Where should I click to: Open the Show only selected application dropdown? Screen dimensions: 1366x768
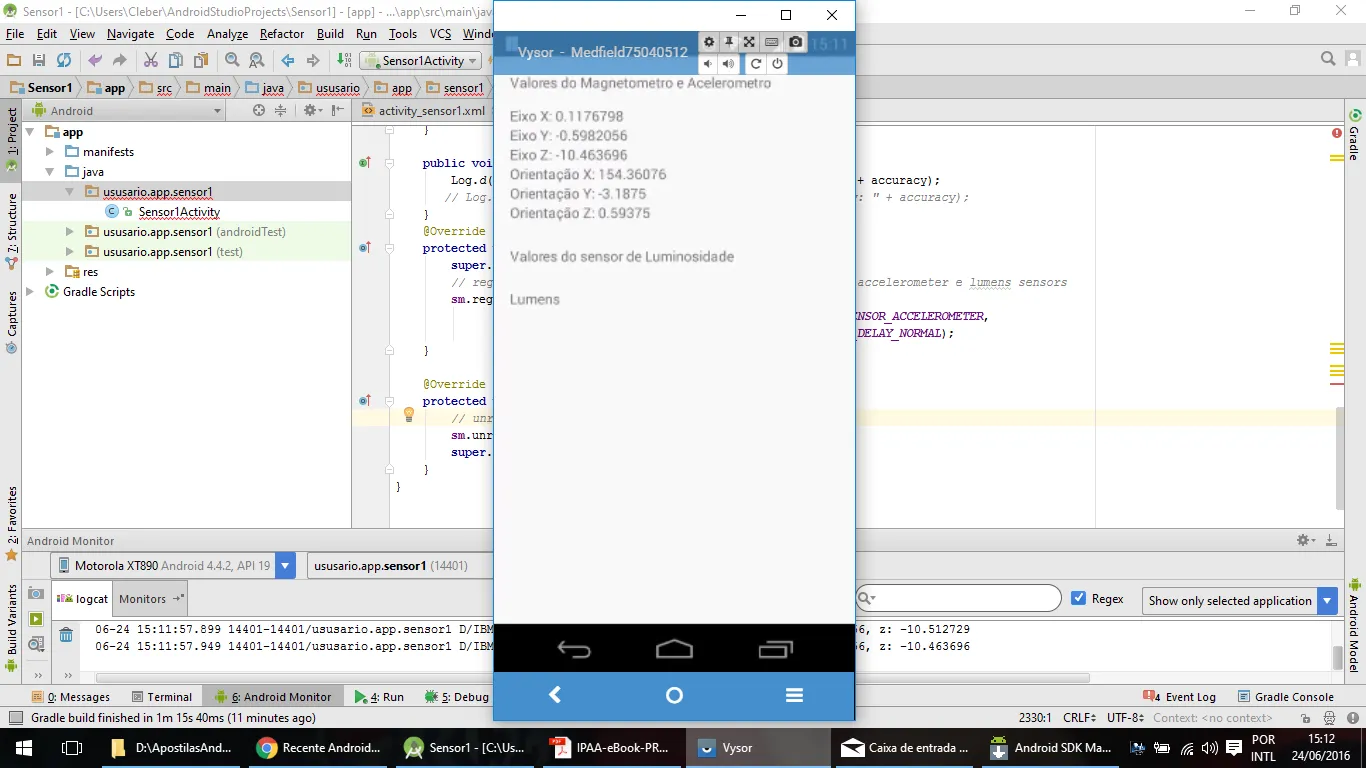[1327, 601]
